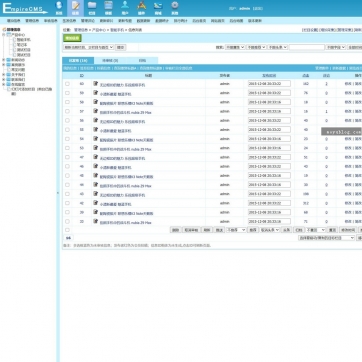The height and width of the screenshot is (362, 362).
Task: Click the 取消审核 button below the list
Action: coord(191,230)
